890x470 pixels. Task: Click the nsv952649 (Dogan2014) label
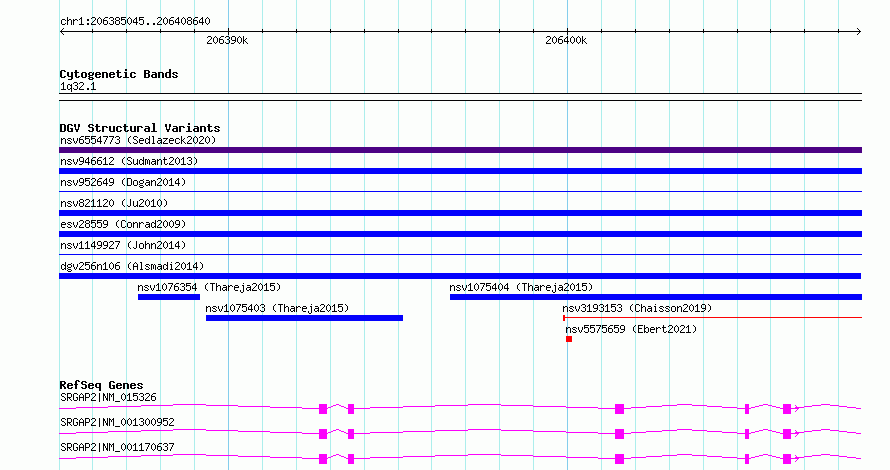pos(123,182)
